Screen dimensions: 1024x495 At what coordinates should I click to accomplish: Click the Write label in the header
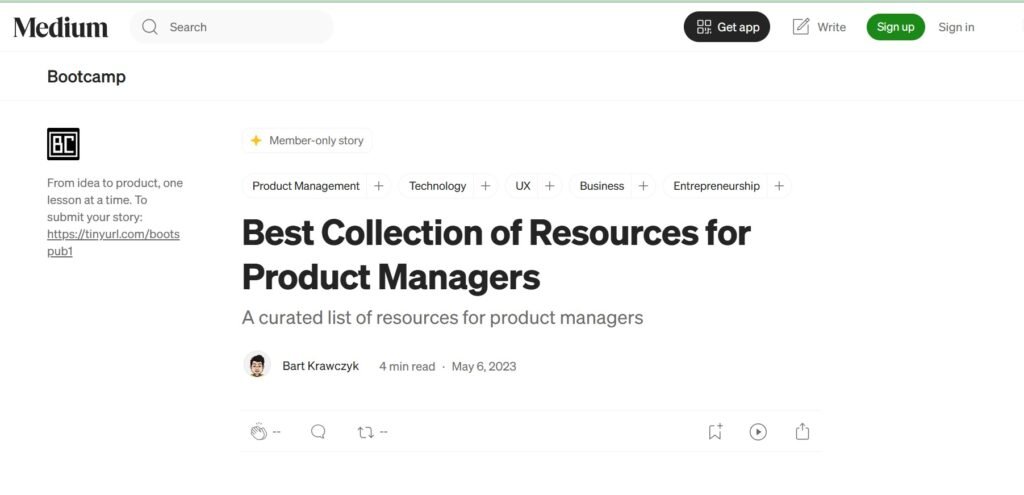pyautogui.click(x=831, y=27)
